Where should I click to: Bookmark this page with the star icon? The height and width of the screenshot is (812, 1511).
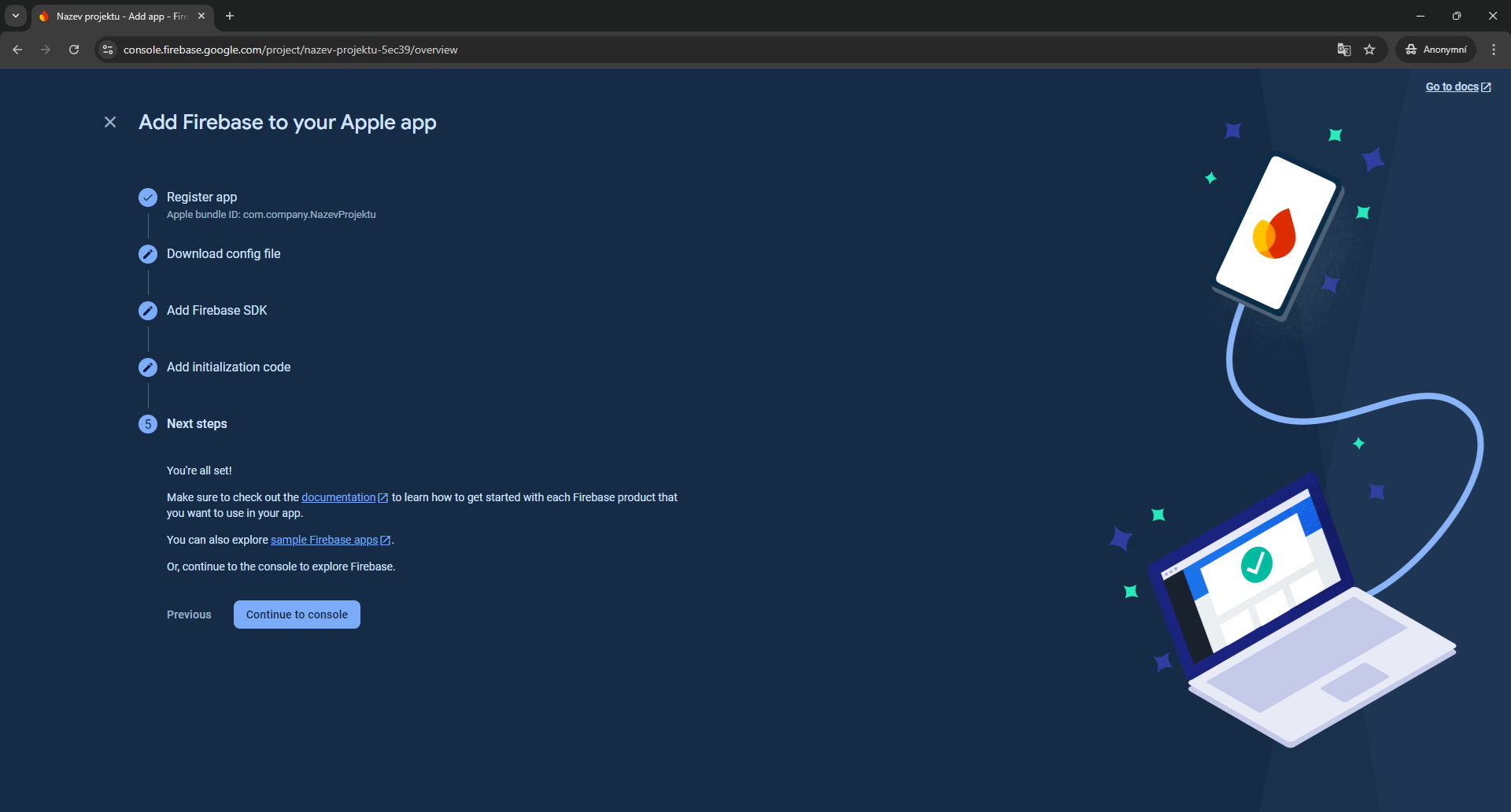(1369, 50)
